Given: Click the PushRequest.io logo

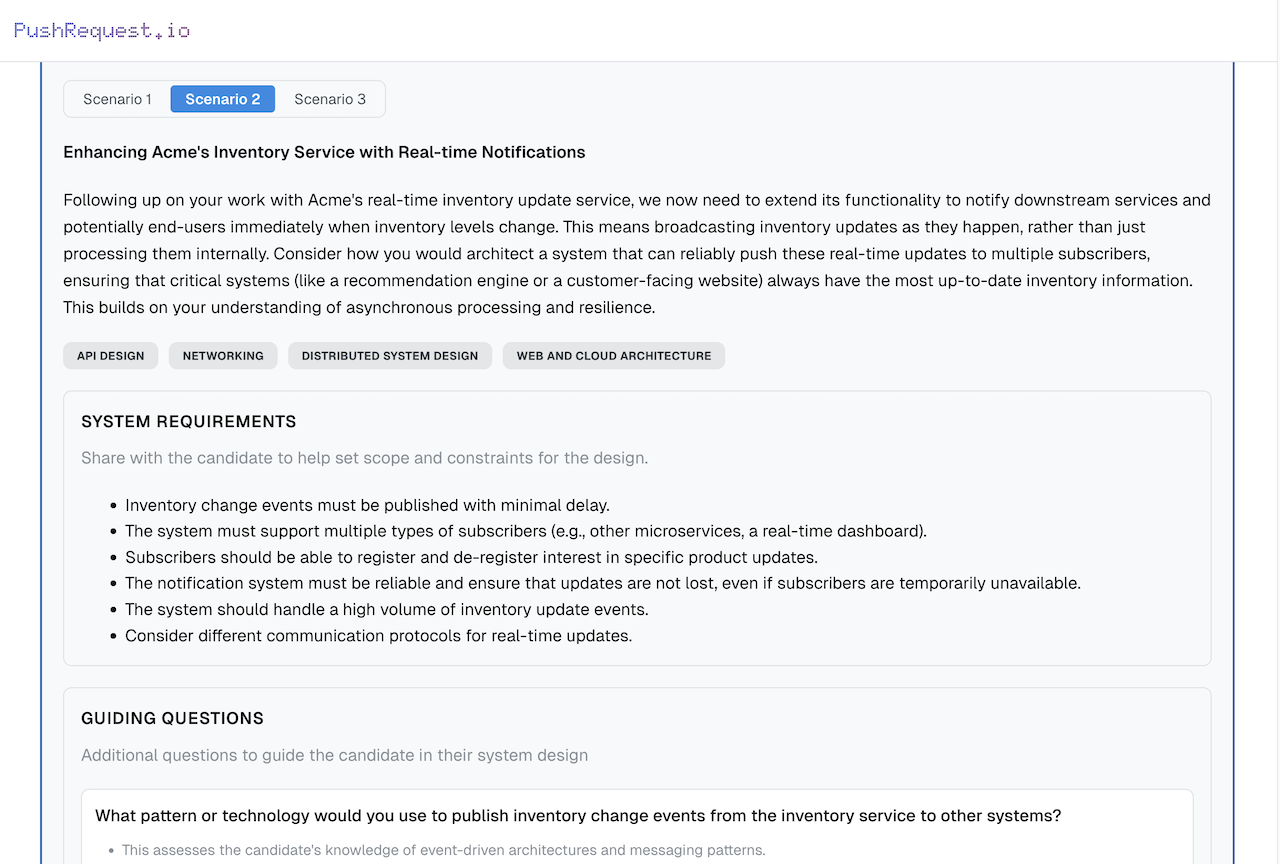Looking at the screenshot, I should (102, 30).
